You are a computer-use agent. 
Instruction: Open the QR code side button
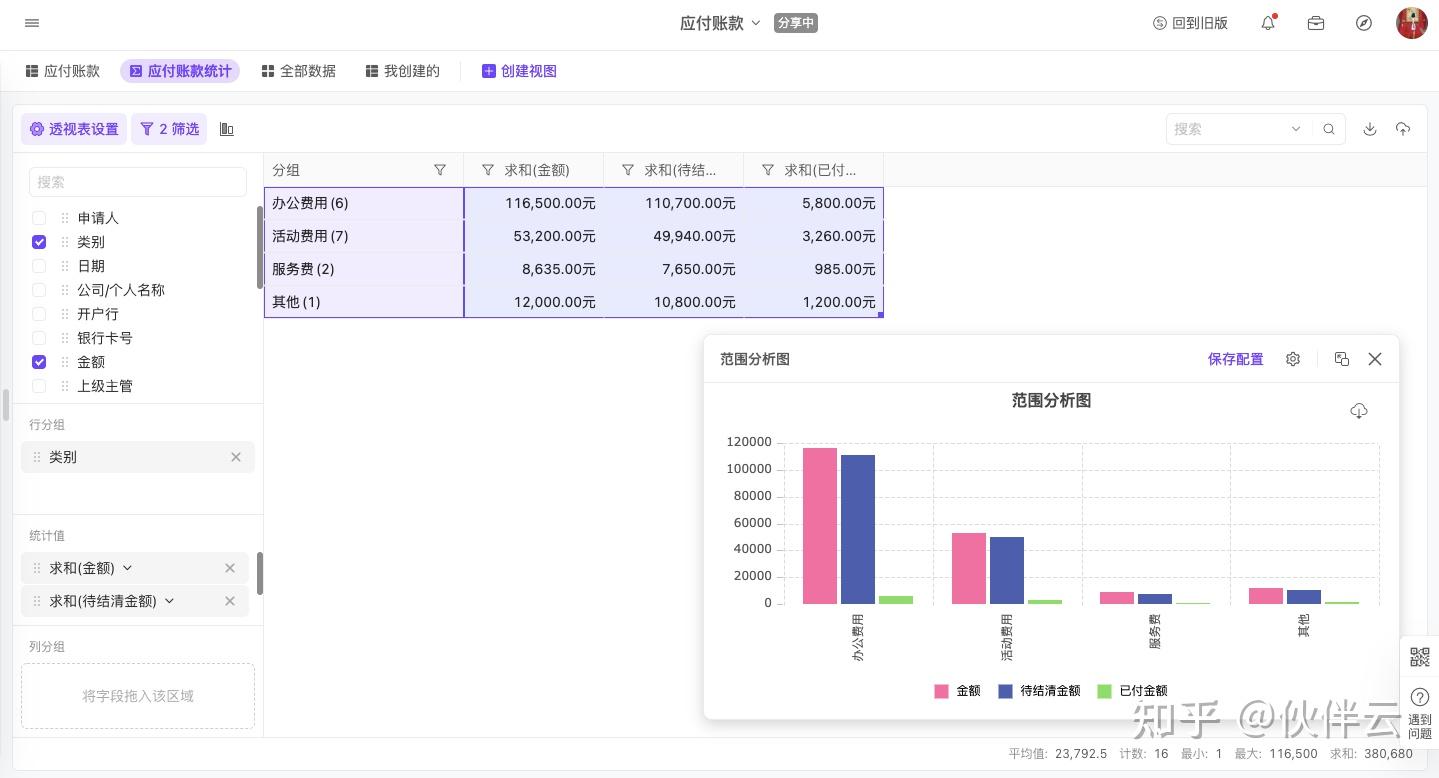click(1420, 657)
